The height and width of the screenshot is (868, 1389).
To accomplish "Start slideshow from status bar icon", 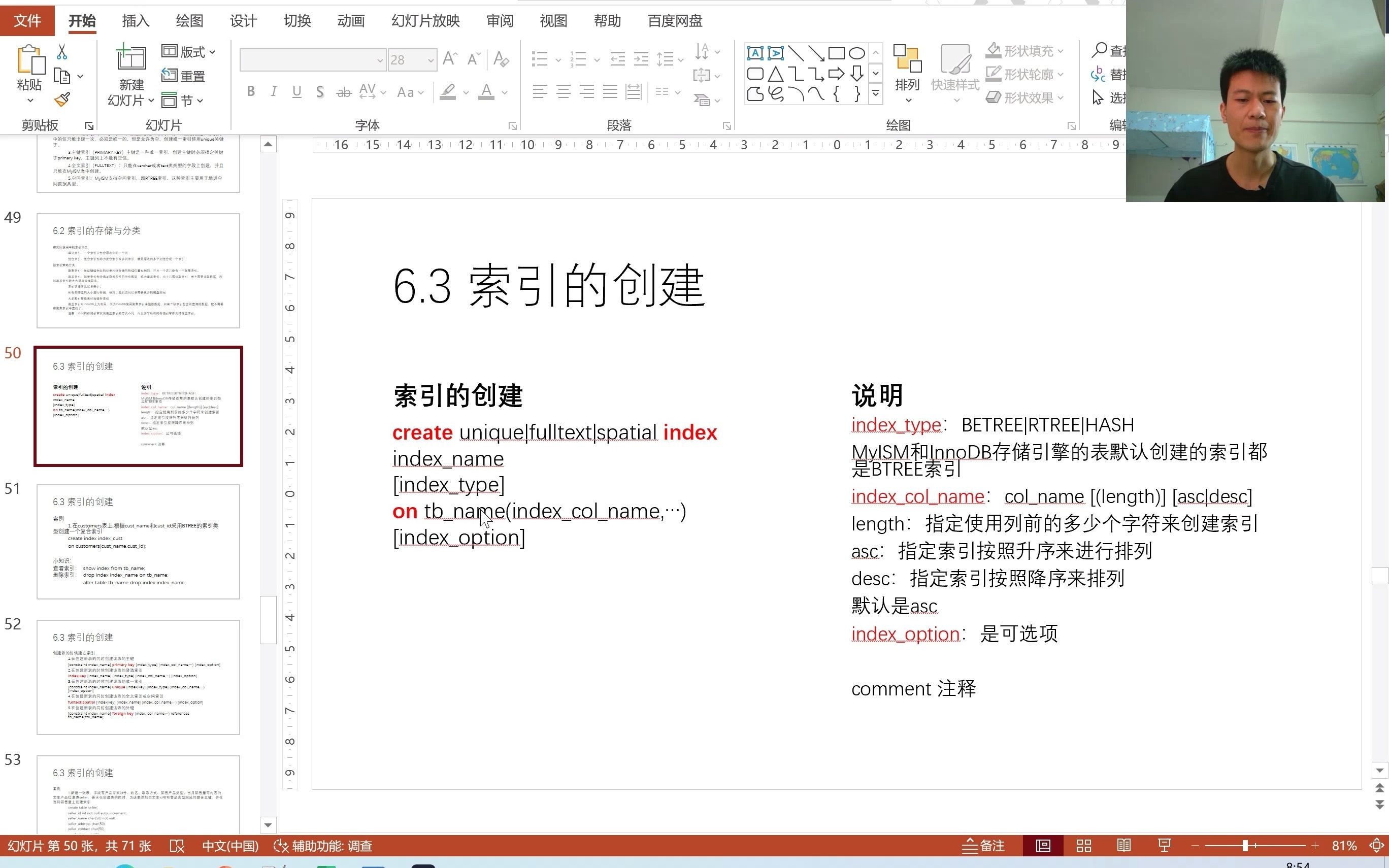I will coord(1165,846).
